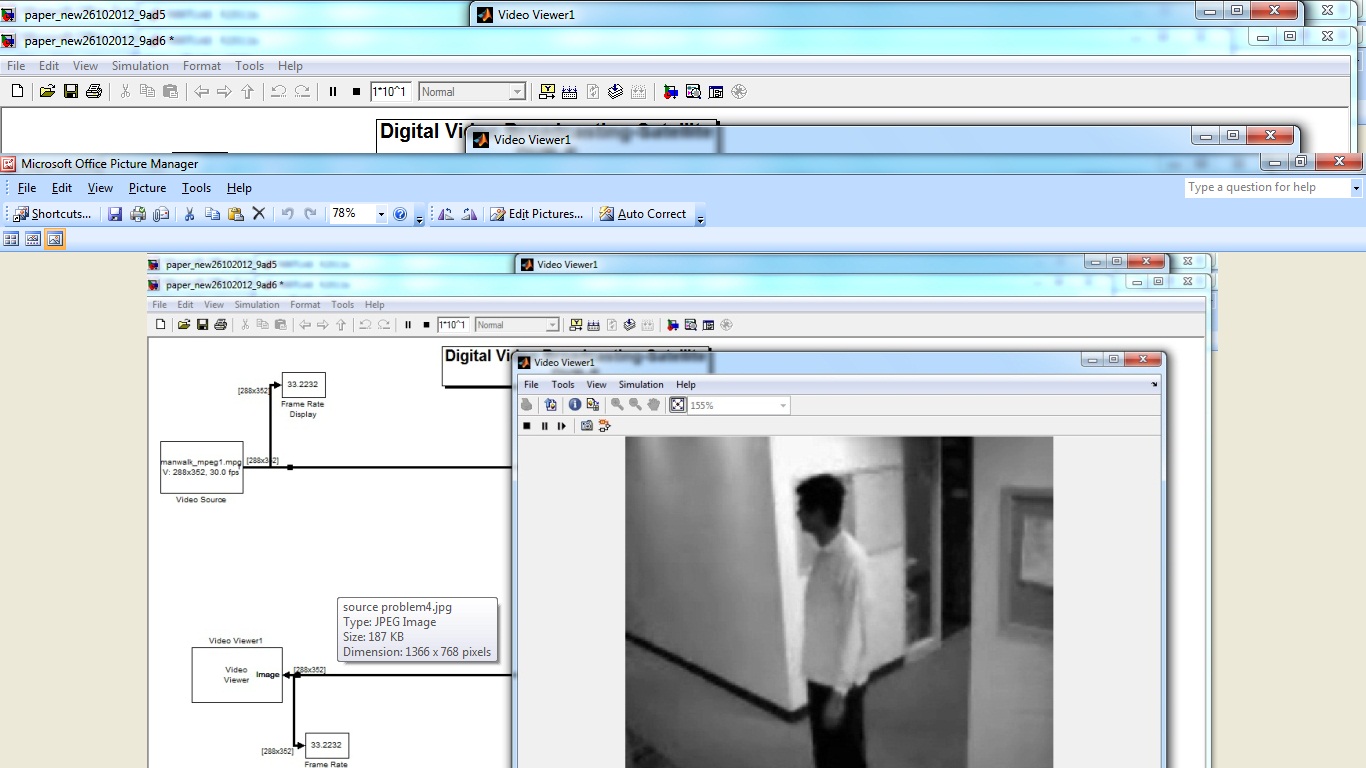Navigate forward in the Simulink toolbar
This screenshot has width=1366, height=768.
tap(224, 92)
